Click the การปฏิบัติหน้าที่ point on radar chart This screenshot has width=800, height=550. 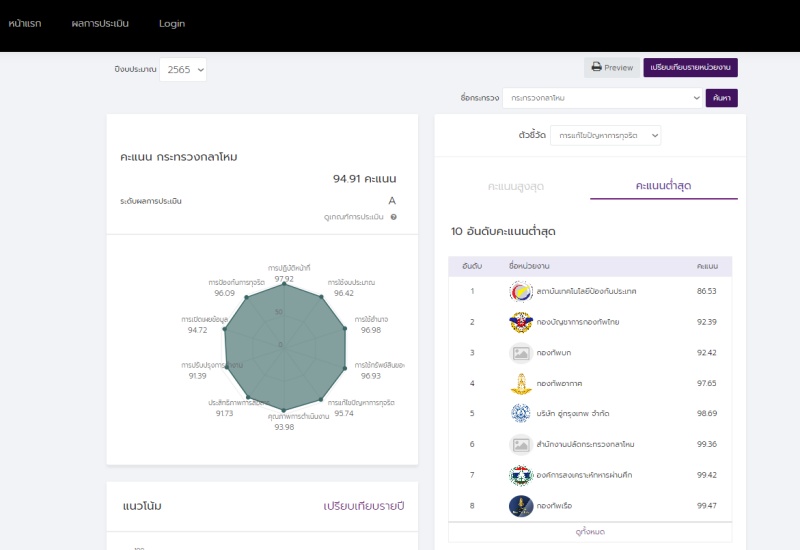click(285, 284)
